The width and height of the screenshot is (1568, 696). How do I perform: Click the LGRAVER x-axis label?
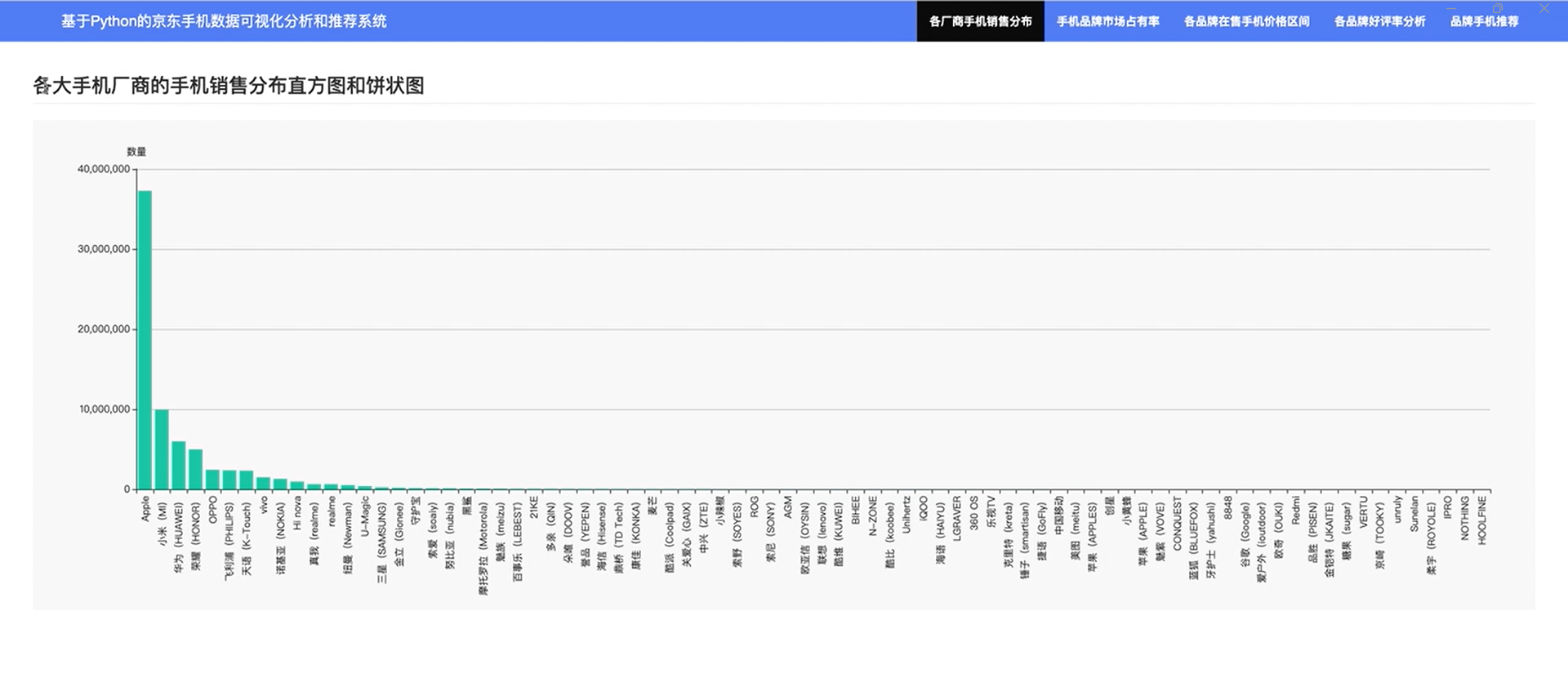pyautogui.click(x=956, y=518)
